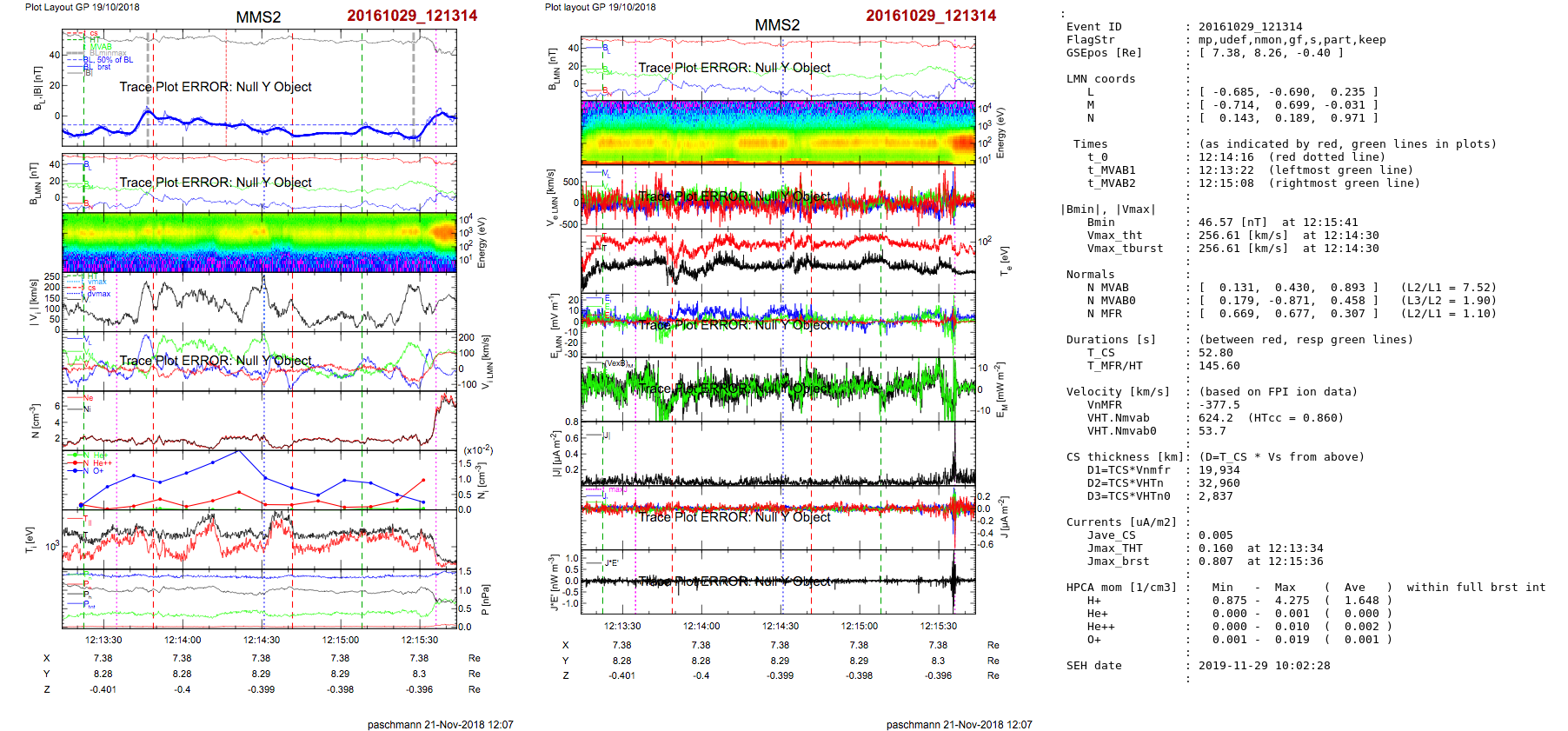Click the D1 thickness value '19,934'
This screenshot has height=731, width=1568.
click(x=1219, y=470)
